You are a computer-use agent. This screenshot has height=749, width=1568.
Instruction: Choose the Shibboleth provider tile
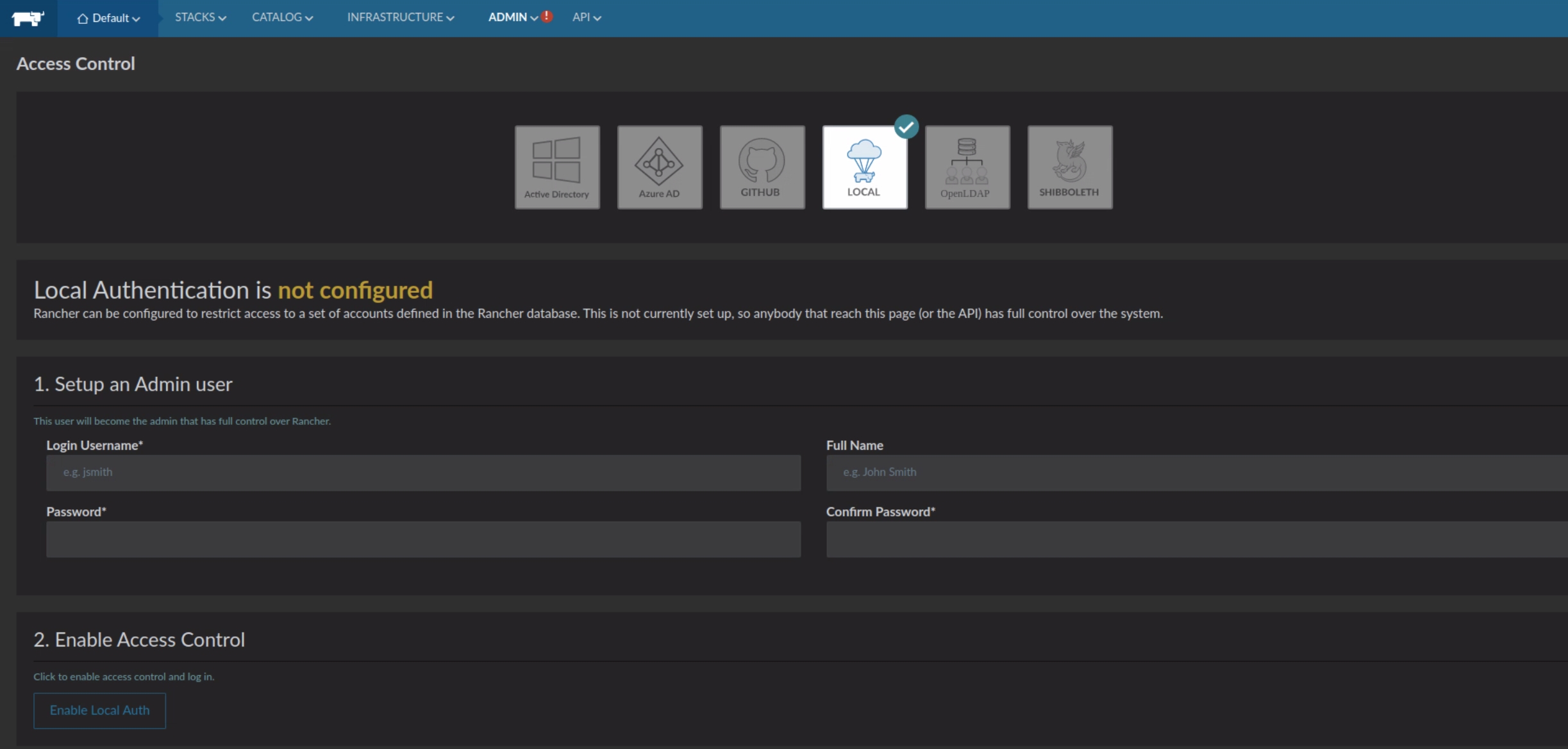(1069, 167)
